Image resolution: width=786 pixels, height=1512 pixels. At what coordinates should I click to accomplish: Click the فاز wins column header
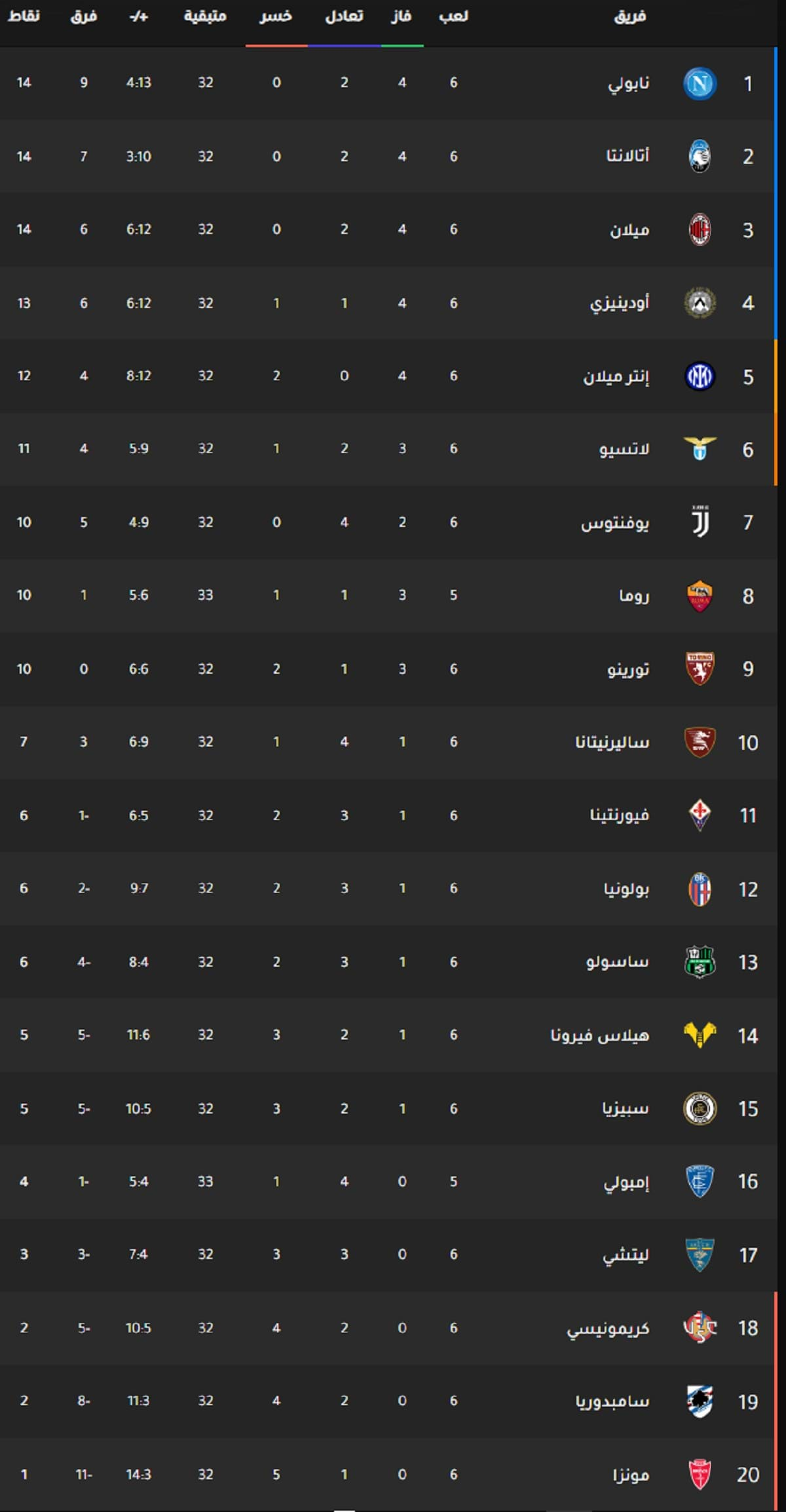point(402,16)
